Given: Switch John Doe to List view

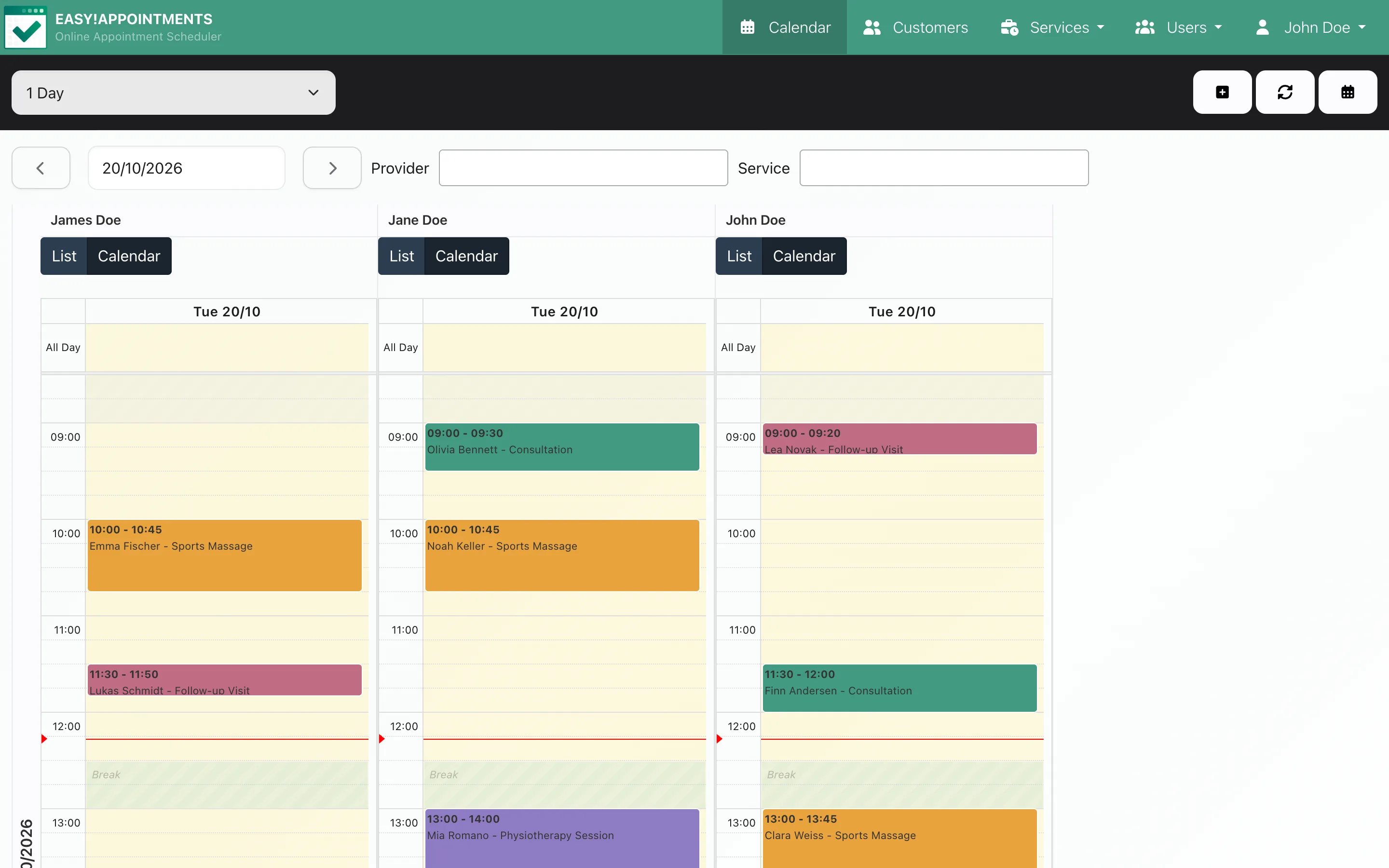Looking at the screenshot, I should click(x=739, y=256).
